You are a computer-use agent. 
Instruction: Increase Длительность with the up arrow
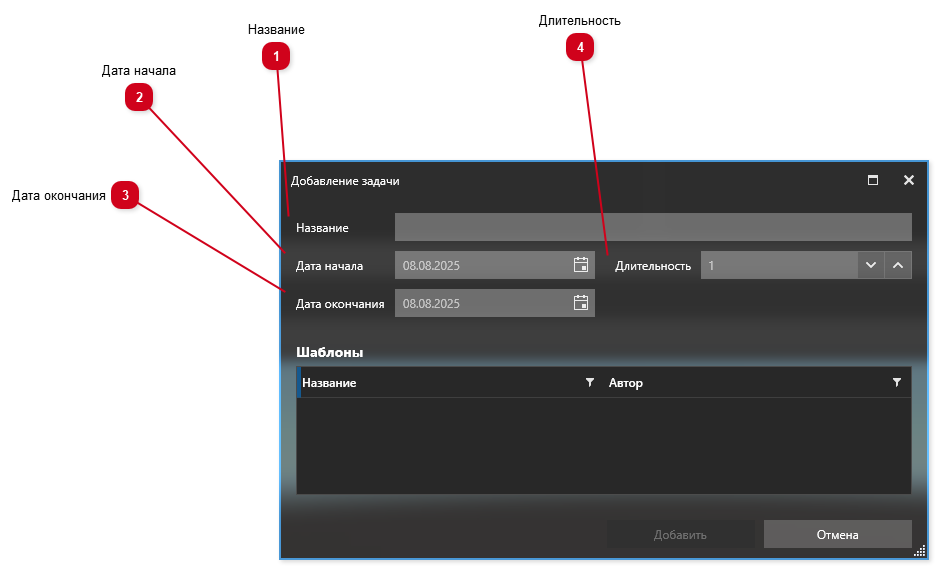coord(898,265)
